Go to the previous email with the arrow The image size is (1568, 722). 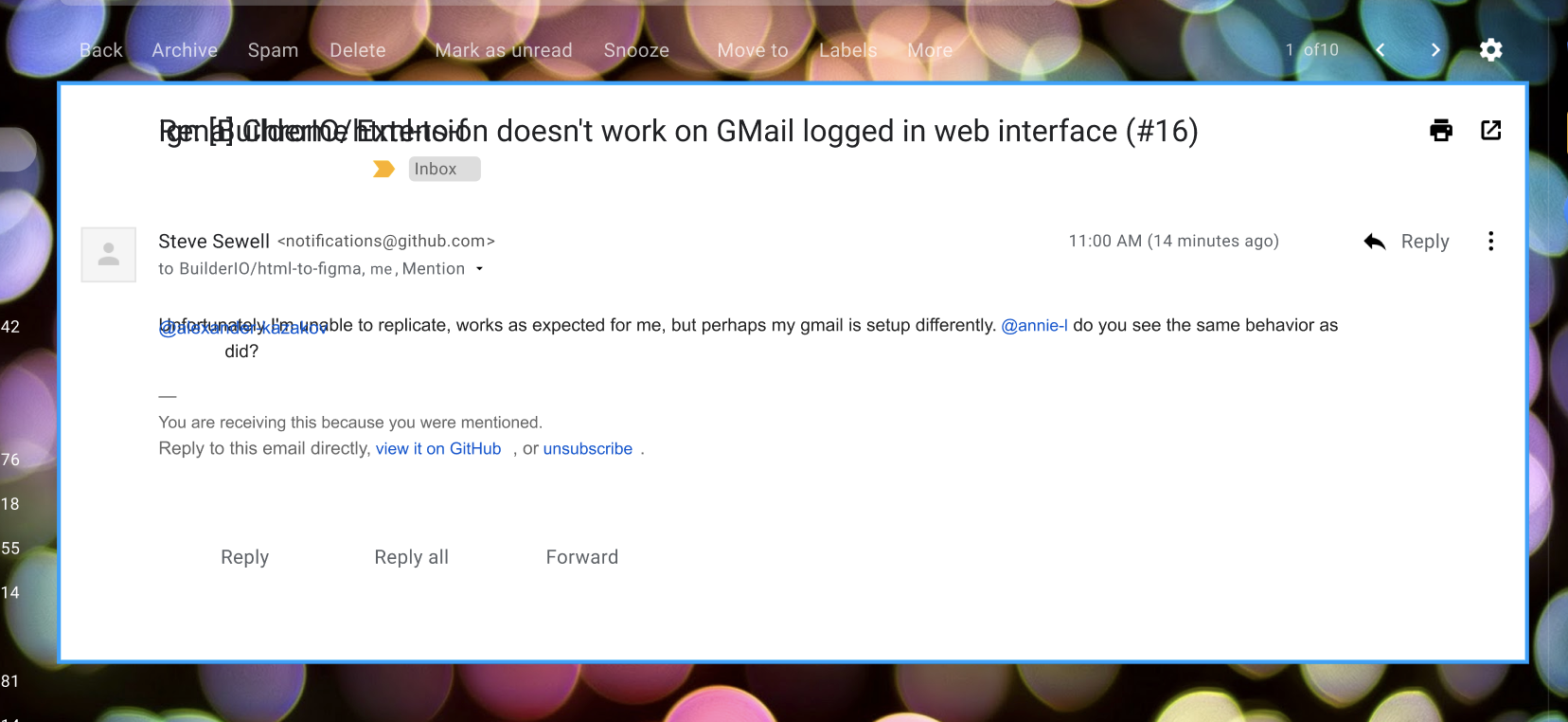click(1381, 49)
